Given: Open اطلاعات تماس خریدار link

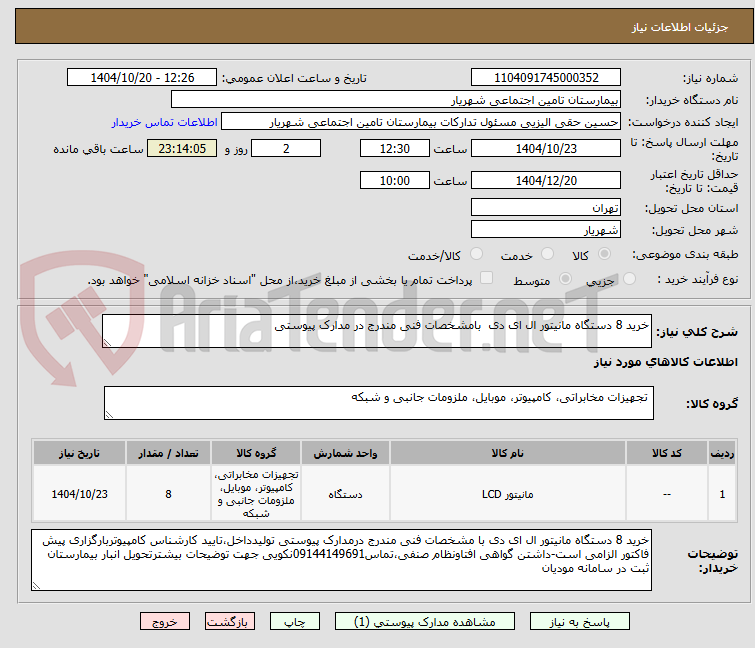Looking at the screenshot, I should coord(165,122).
